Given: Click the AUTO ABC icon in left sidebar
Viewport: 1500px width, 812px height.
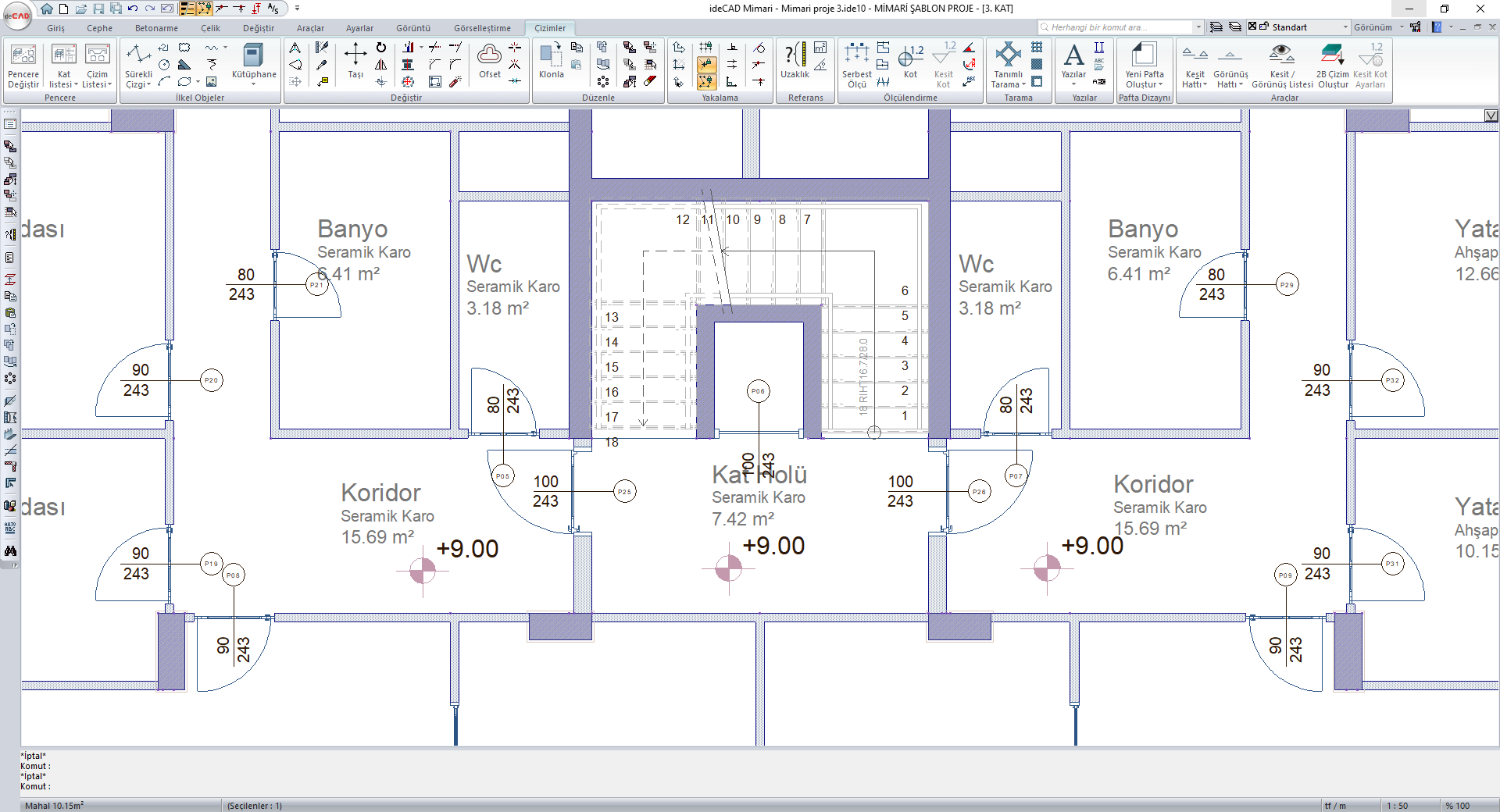Looking at the screenshot, I should (x=10, y=528).
